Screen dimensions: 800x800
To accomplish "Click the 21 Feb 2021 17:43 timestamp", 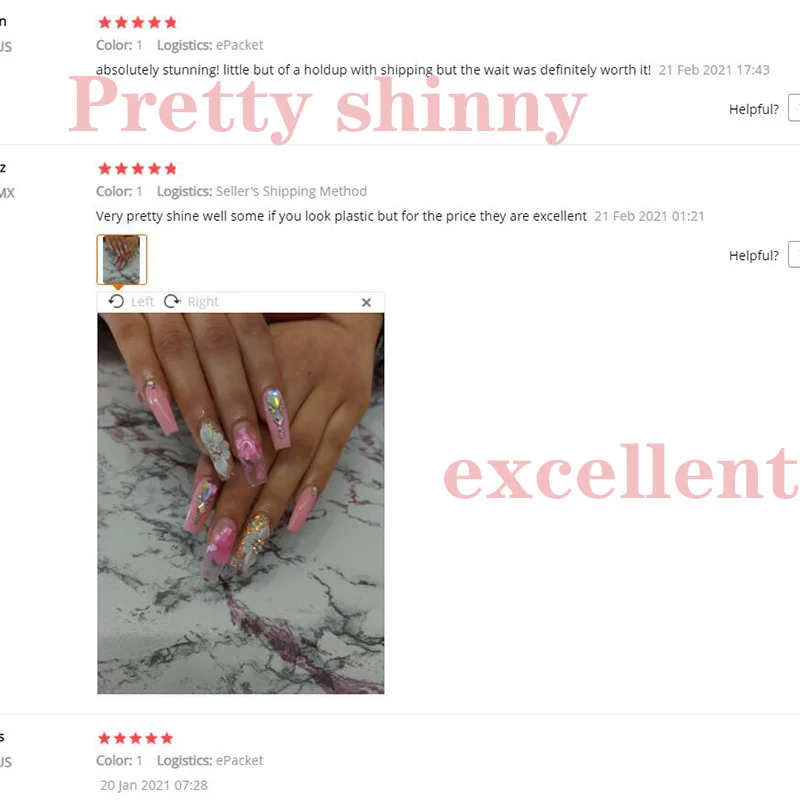I will click(x=714, y=70).
